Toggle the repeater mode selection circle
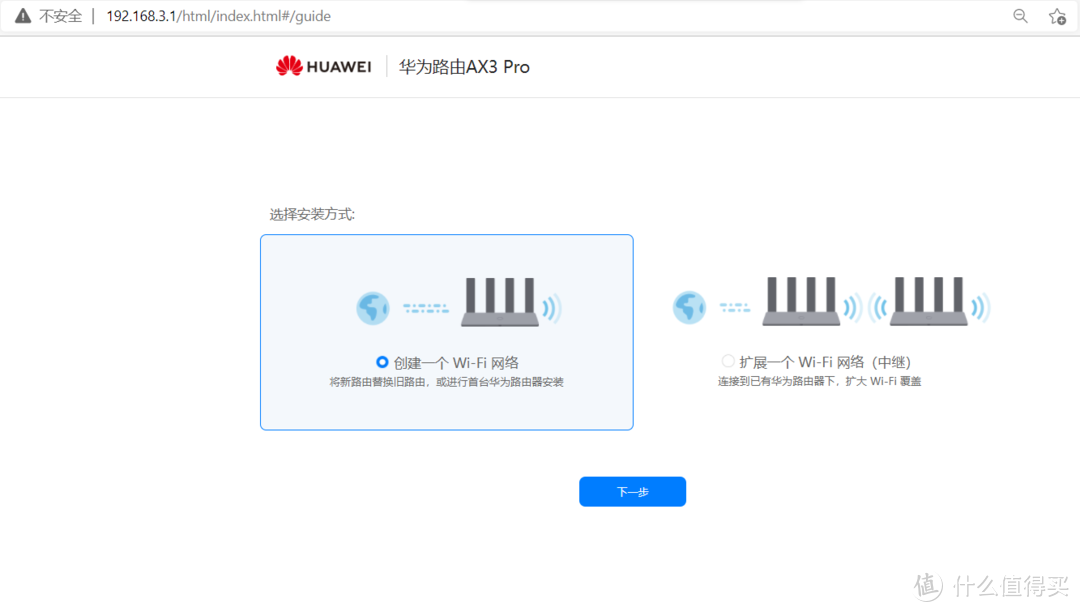The height and width of the screenshot is (612, 1080). 728,361
